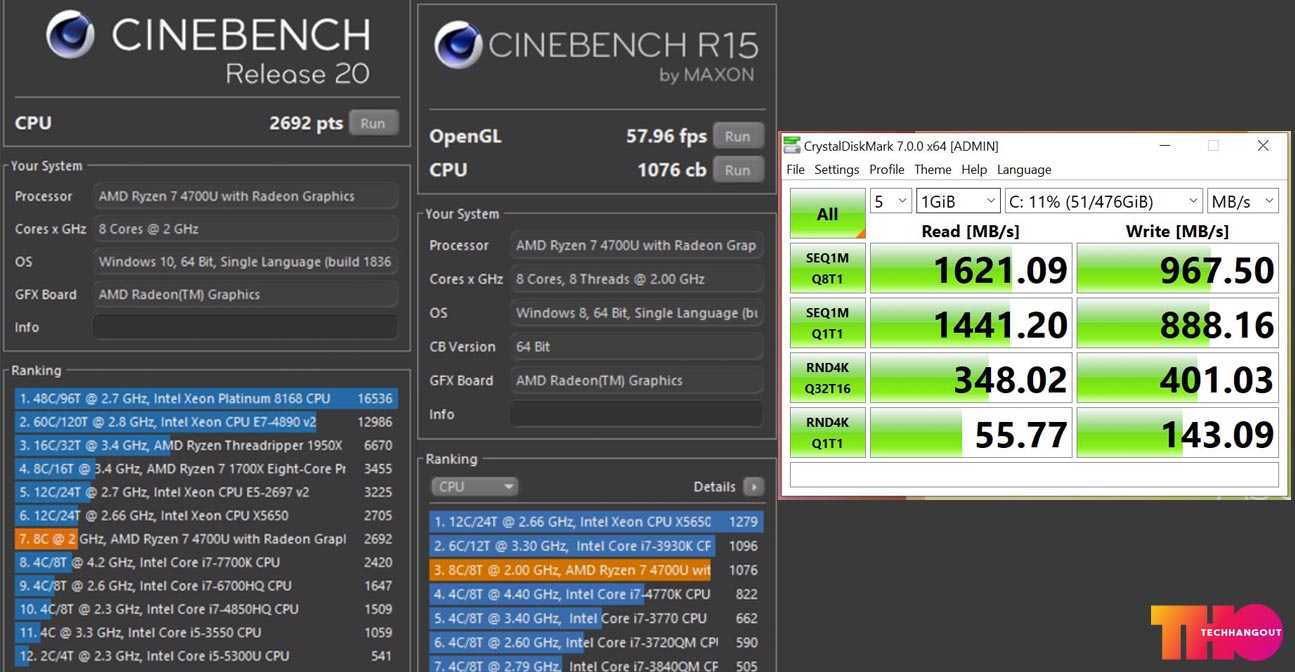Select the Core i5-3550 ranking row
1295x672 pixels.
[x=204, y=632]
